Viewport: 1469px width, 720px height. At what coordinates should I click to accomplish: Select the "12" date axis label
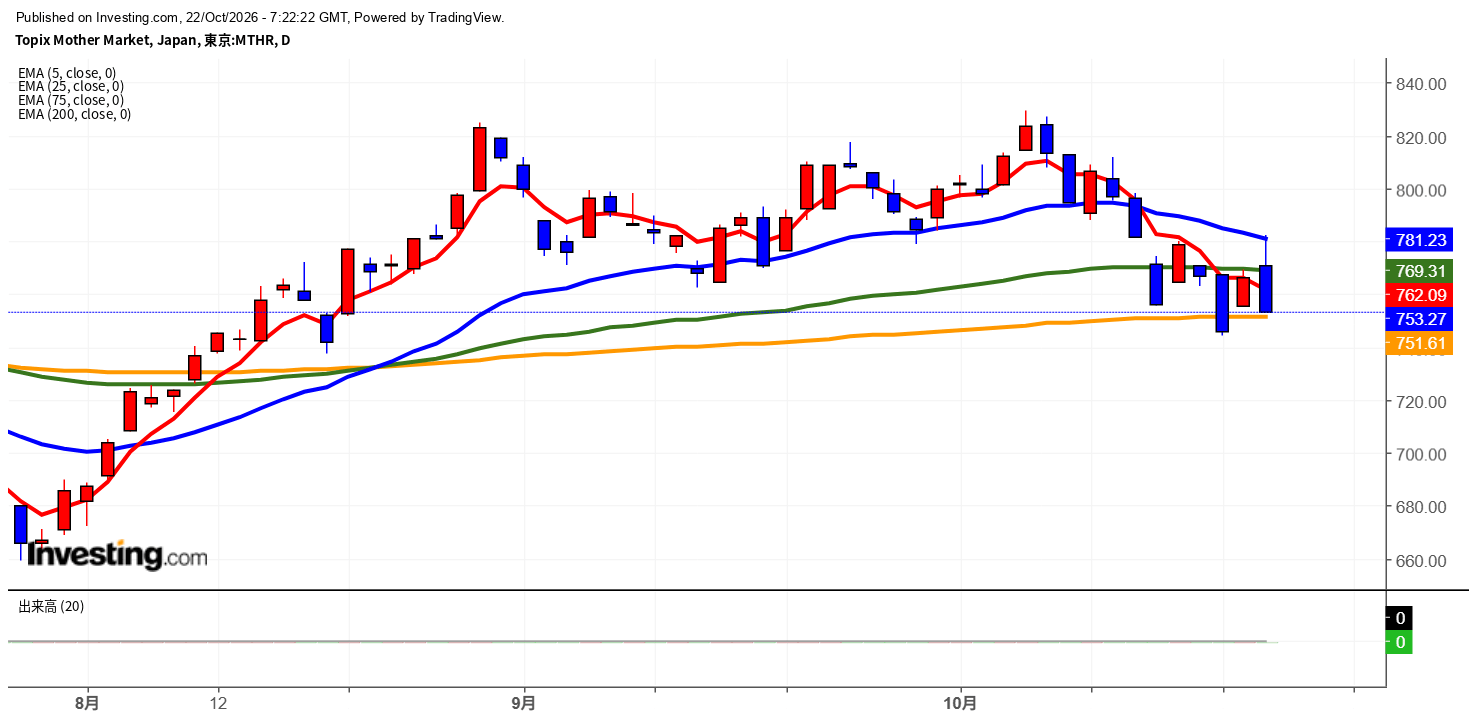[x=218, y=703]
